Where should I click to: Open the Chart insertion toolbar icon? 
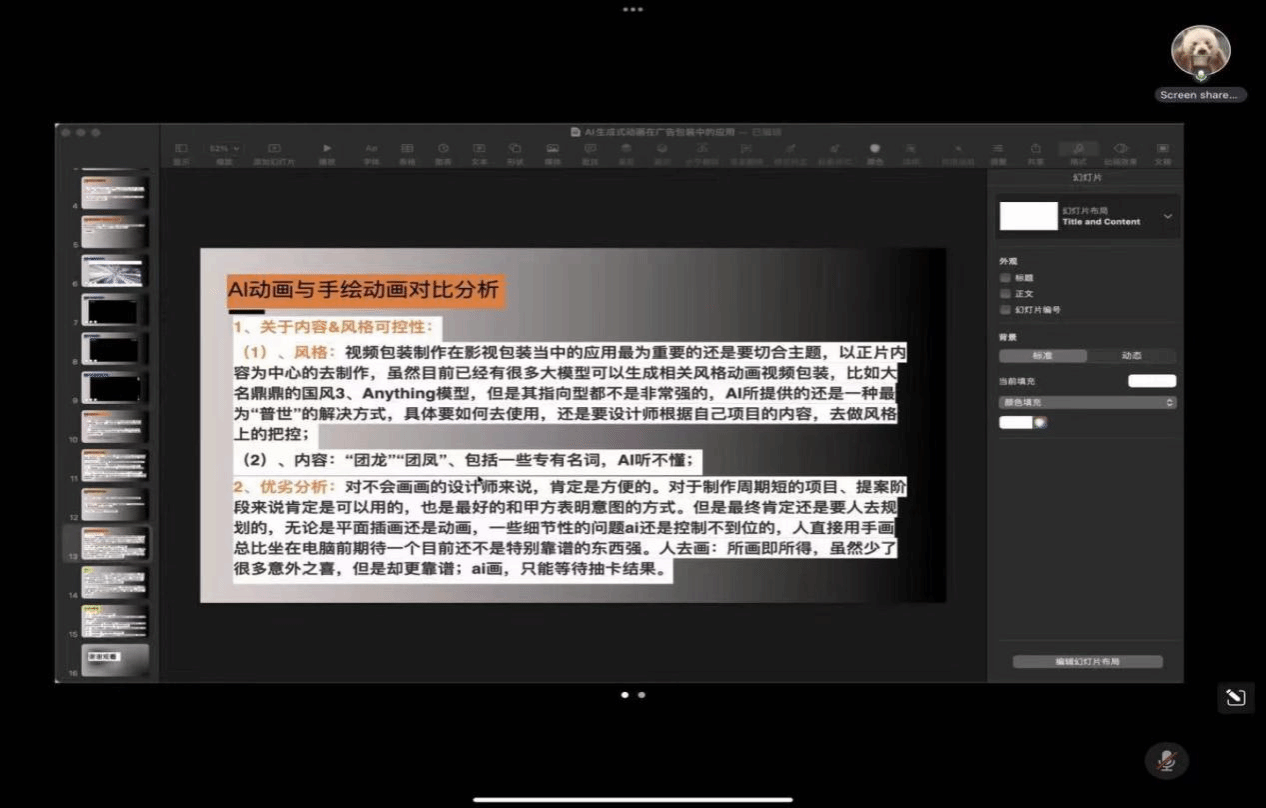[x=443, y=150]
